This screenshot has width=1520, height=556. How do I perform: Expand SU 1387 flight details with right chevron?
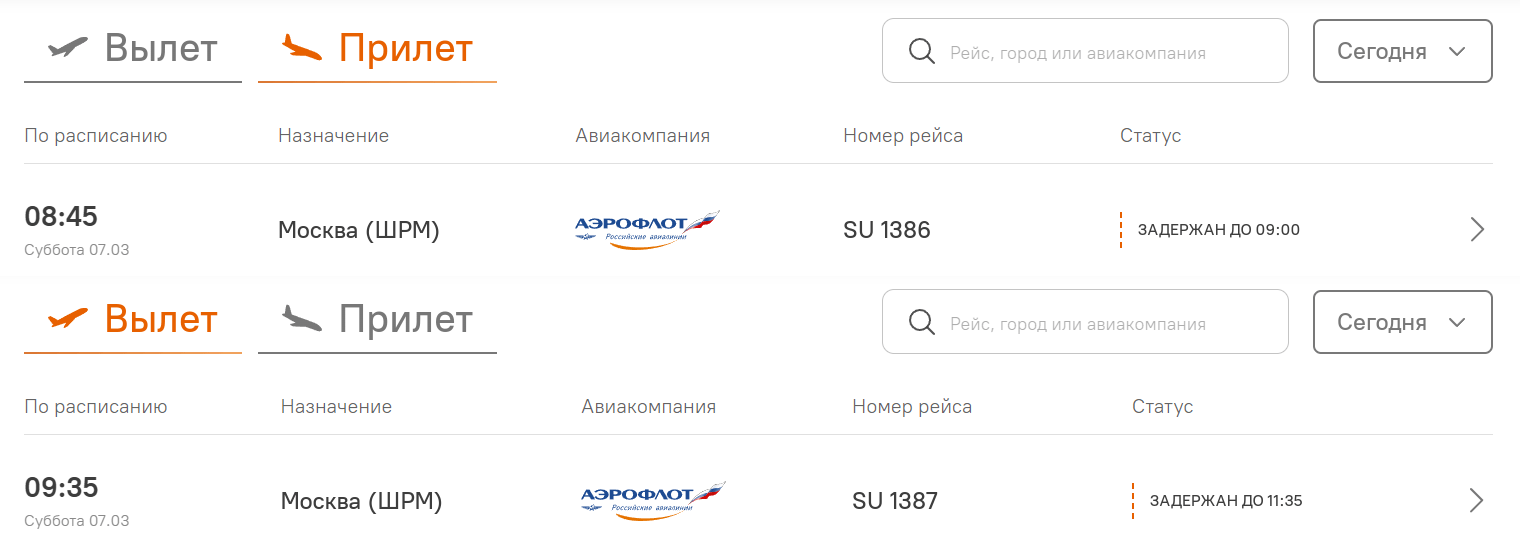(1477, 500)
